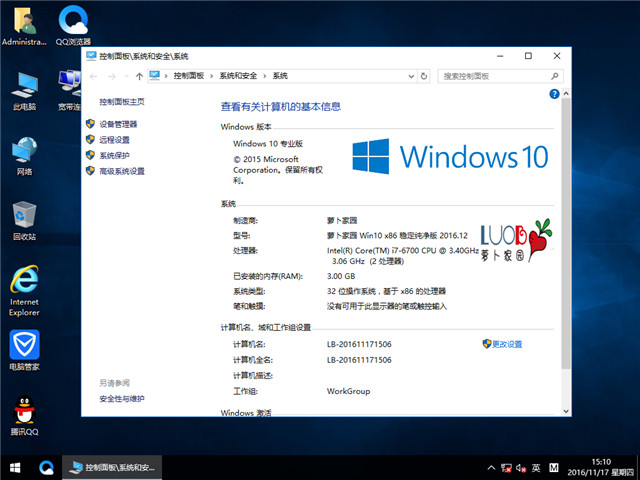Switch the 英 input language indicator
This screenshot has height=480, width=640.
tap(536, 468)
